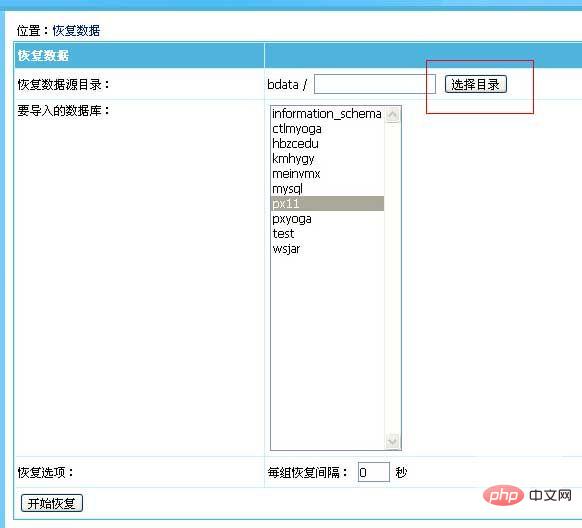Click the php中文网 watermark logo
The image size is (582, 528).
pos(527,496)
